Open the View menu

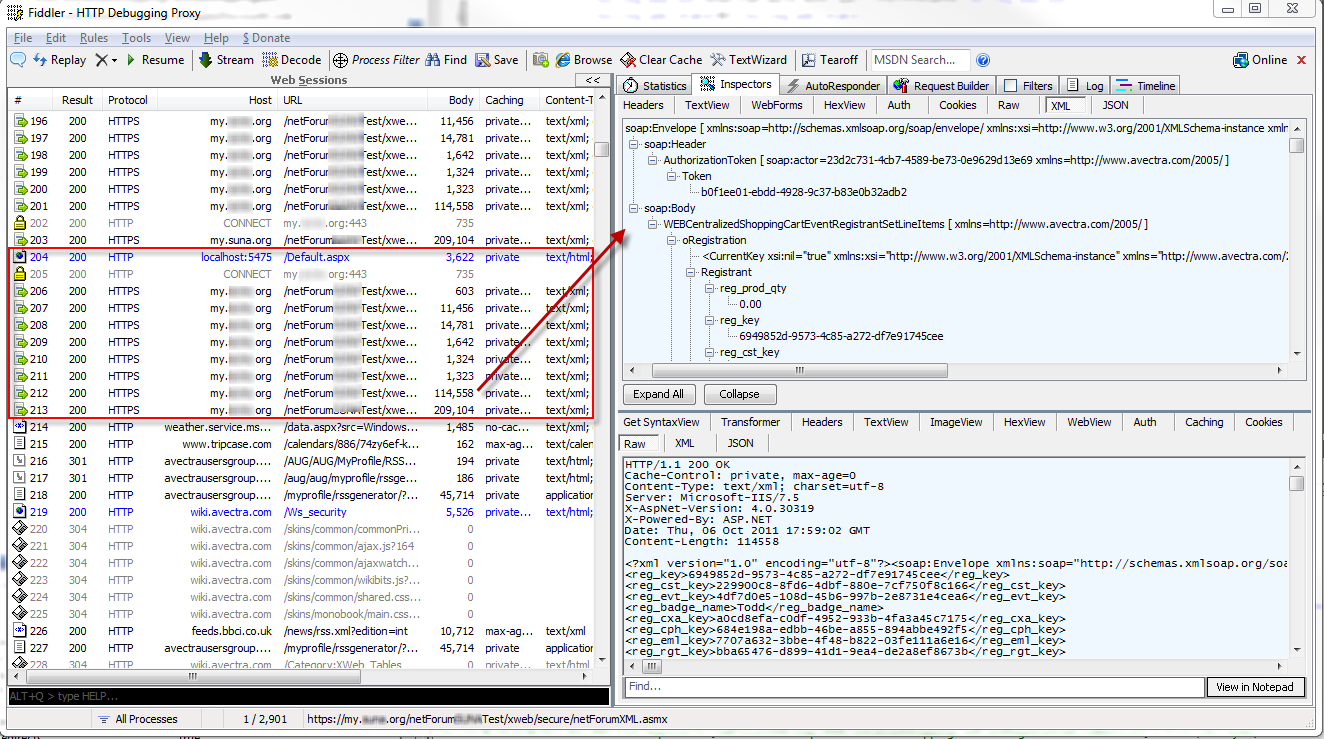click(177, 38)
